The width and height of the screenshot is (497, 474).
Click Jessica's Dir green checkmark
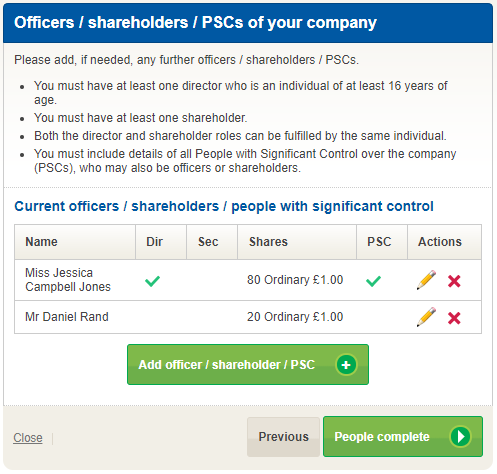152,281
